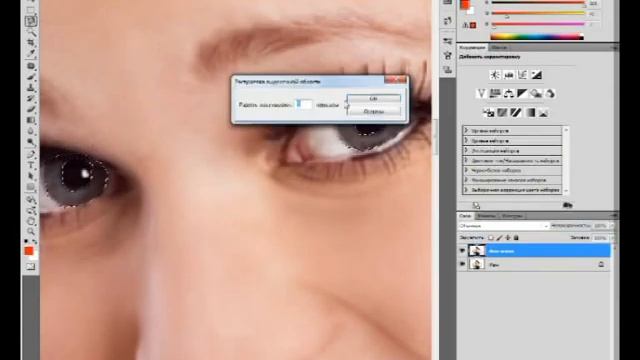Select the History Brush tool
The height and width of the screenshot is (360, 640).
[x=31, y=99]
